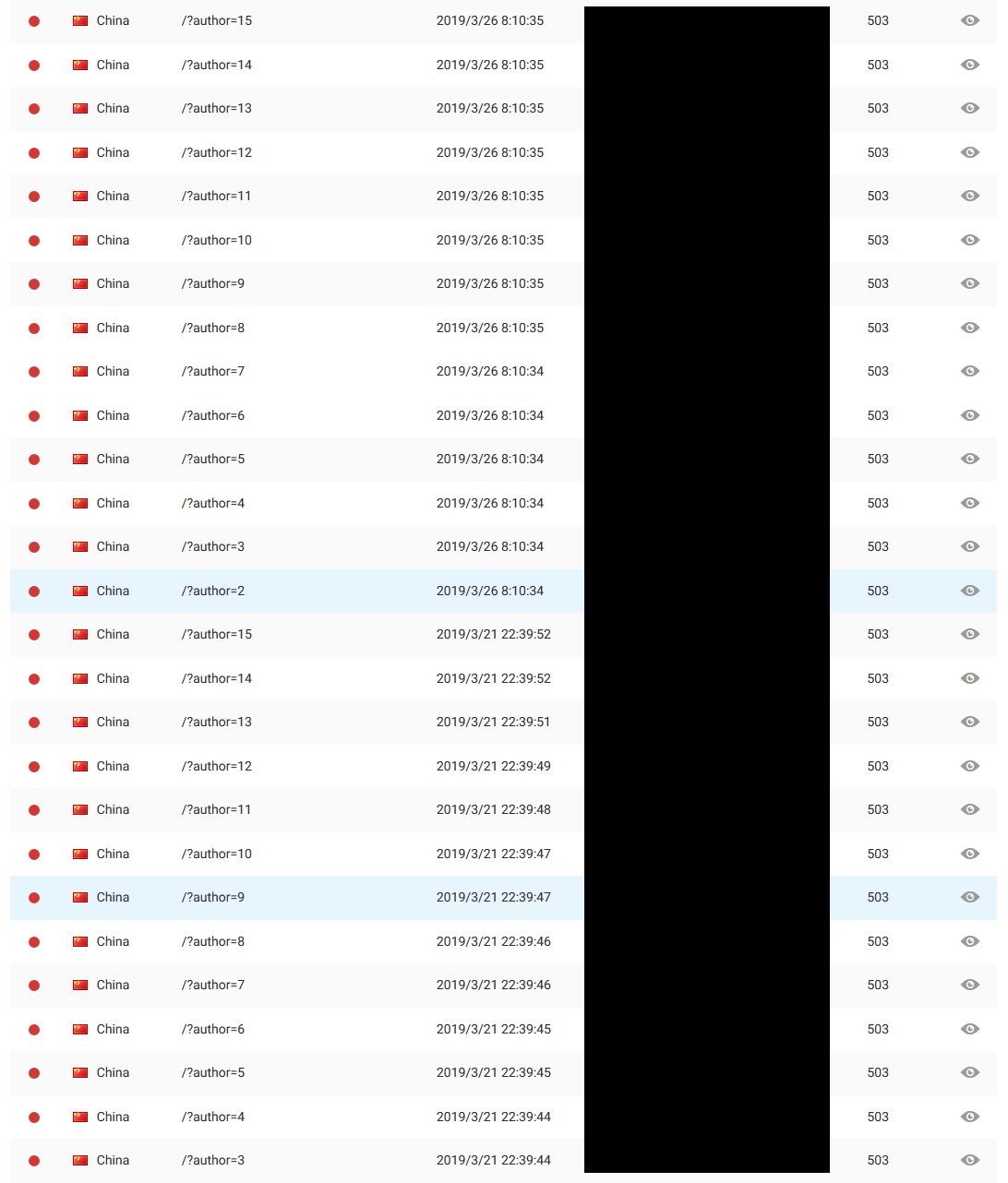
Task: Select timestamp 2019/3/21 22:39:51
Action: click(x=494, y=722)
